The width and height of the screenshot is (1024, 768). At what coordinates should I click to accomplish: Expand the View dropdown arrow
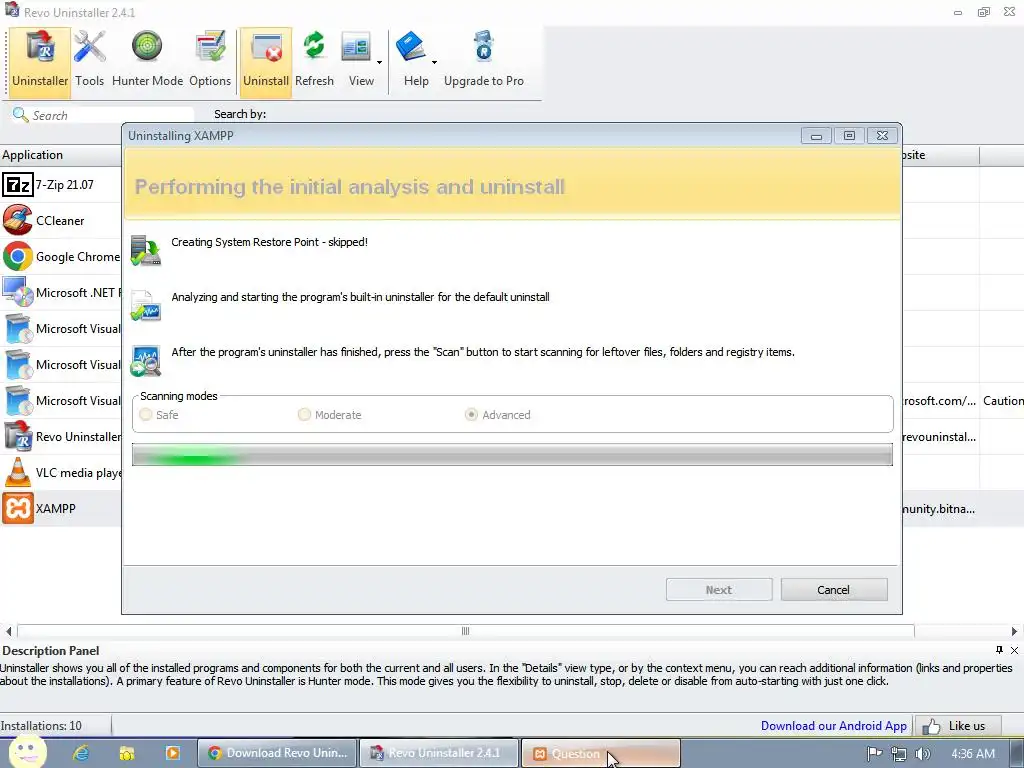[x=379, y=63]
